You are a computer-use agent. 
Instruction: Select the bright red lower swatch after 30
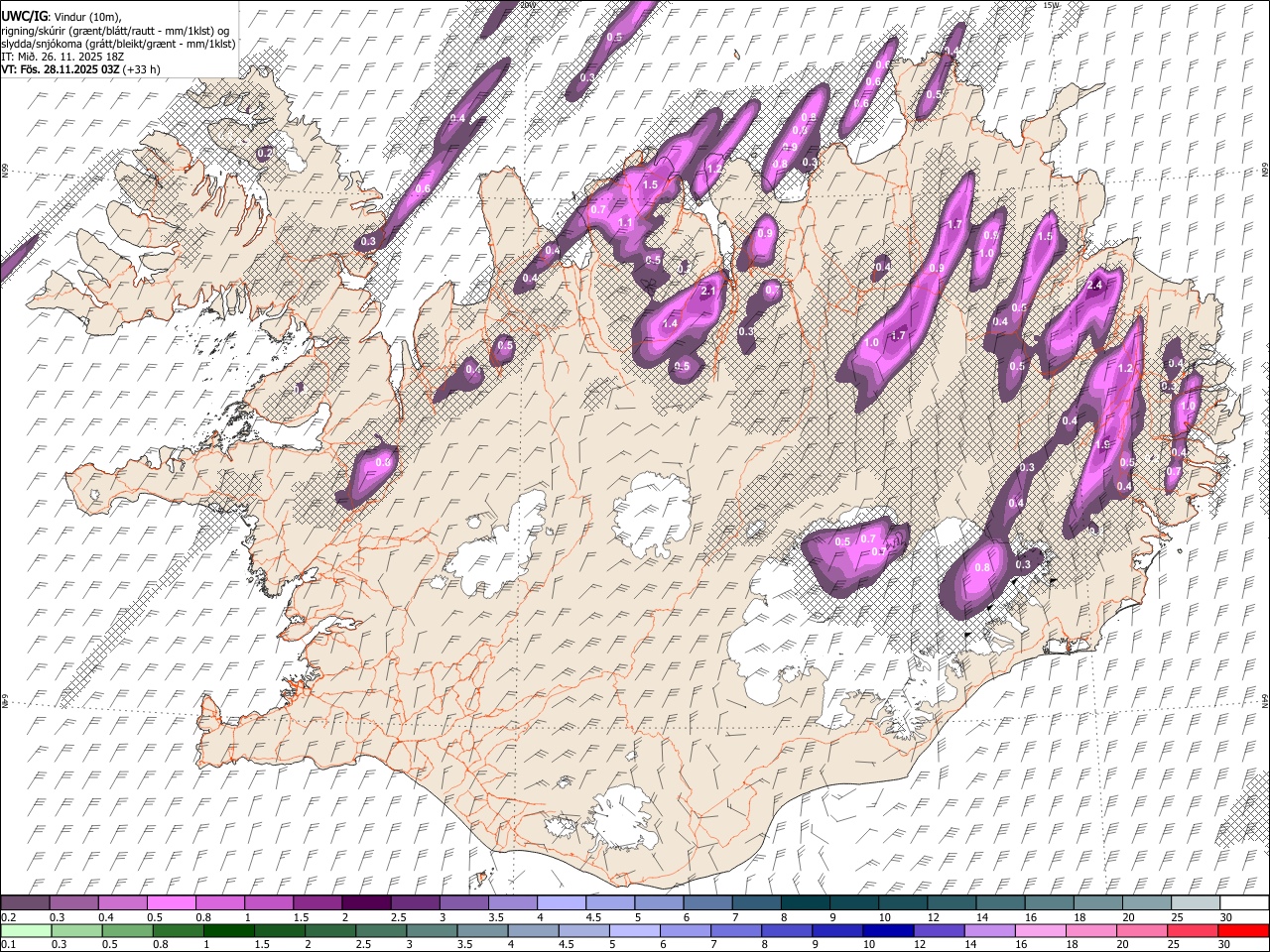1245,930
